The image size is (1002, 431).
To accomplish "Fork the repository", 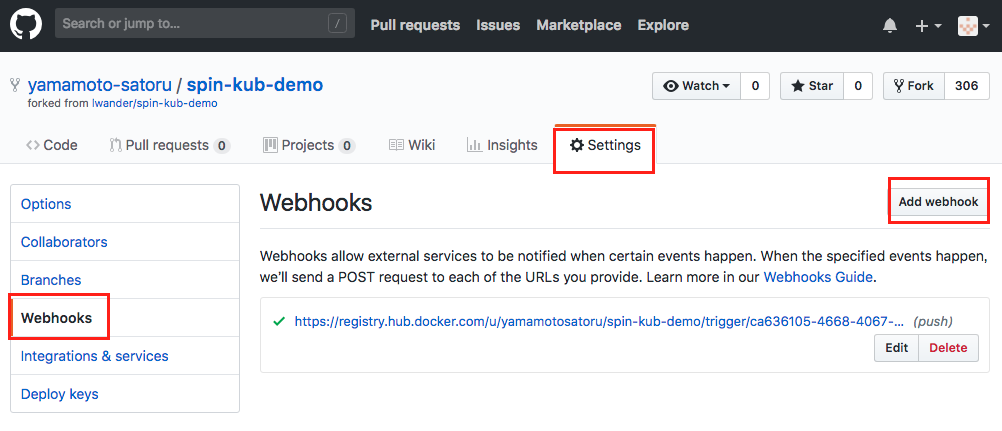I will coord(914,86).
